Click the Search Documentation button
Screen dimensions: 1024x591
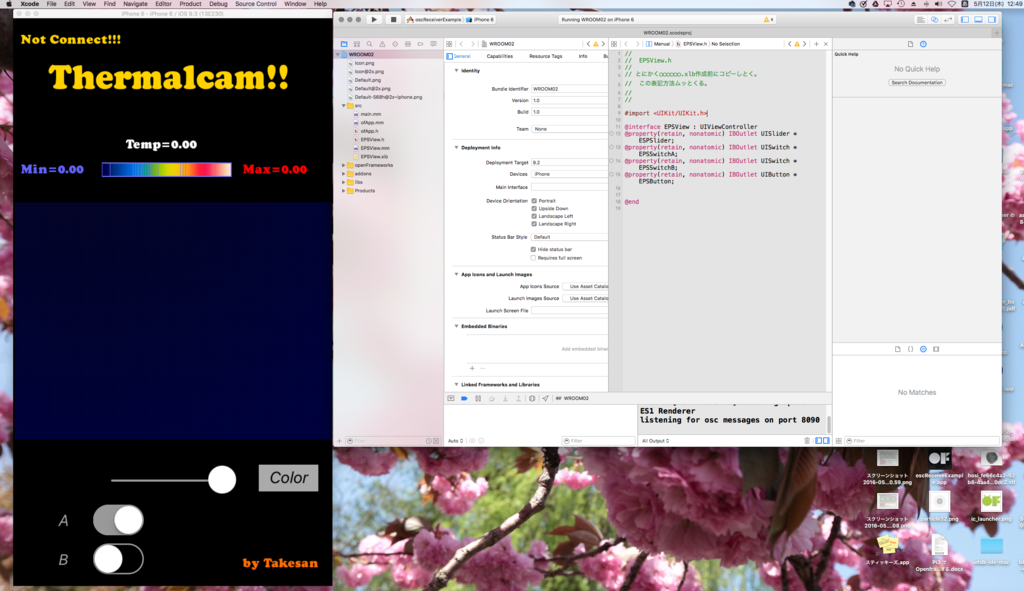917,83
